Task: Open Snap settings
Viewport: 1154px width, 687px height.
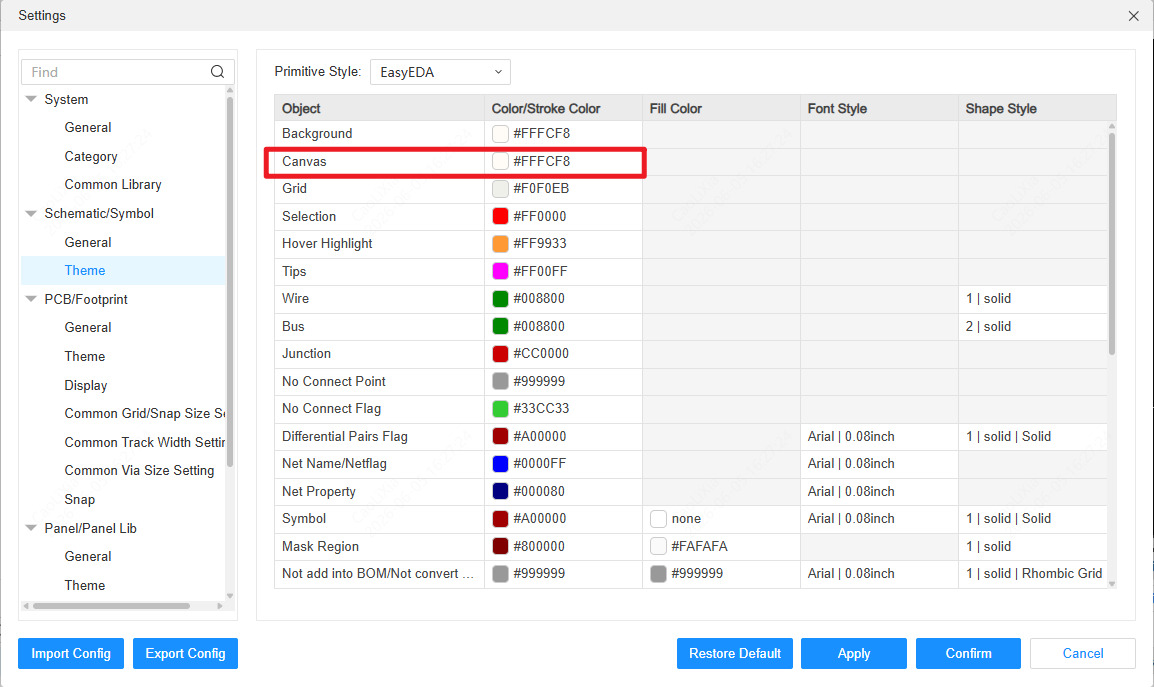Action: tap(79, 499)
